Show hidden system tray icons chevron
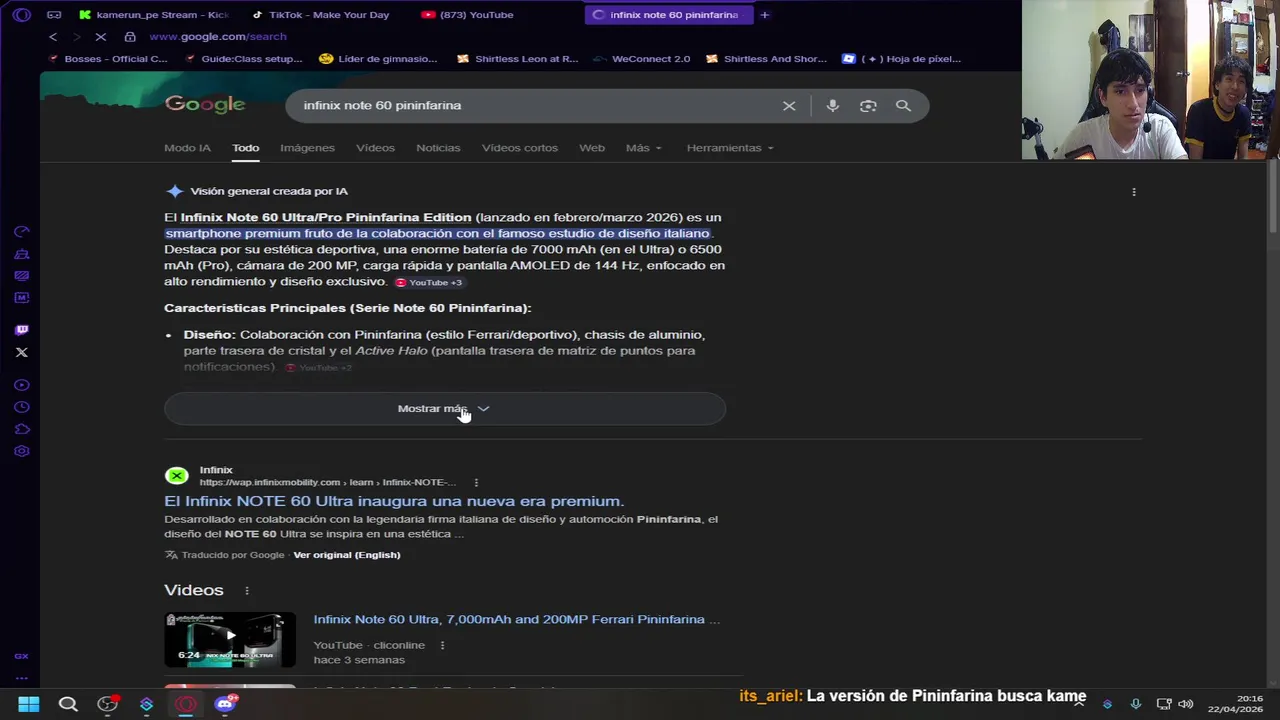The height and width of the screenshot is (720, 1280). pos(1080,704)
